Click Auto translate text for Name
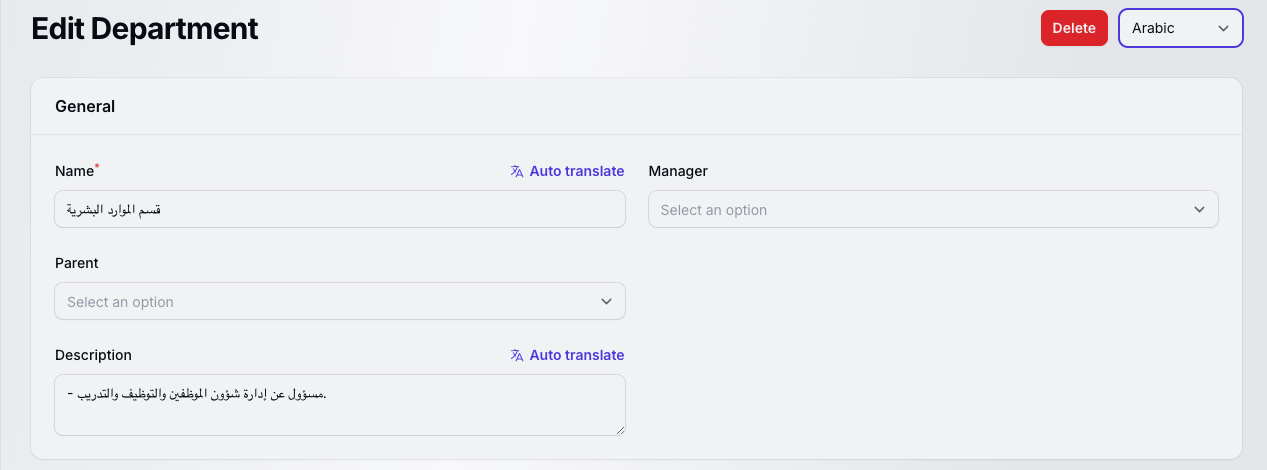The image size is (1267, 470). click(576, 171)
